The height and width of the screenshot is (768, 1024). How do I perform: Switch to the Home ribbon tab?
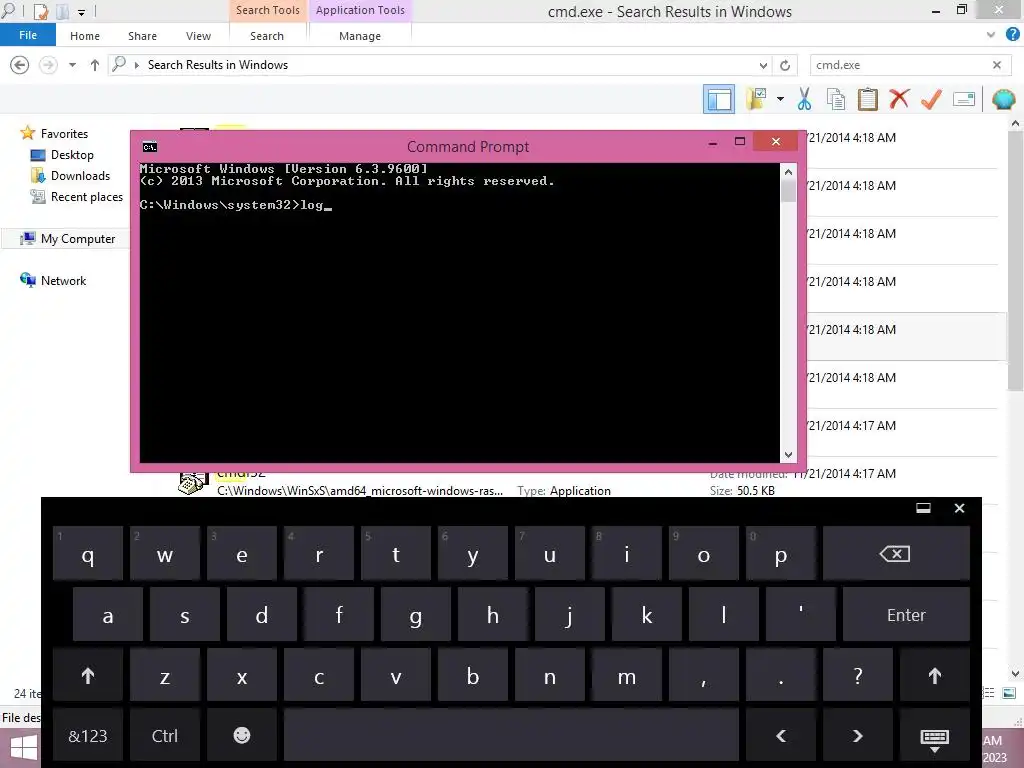(x=85, y=36)
